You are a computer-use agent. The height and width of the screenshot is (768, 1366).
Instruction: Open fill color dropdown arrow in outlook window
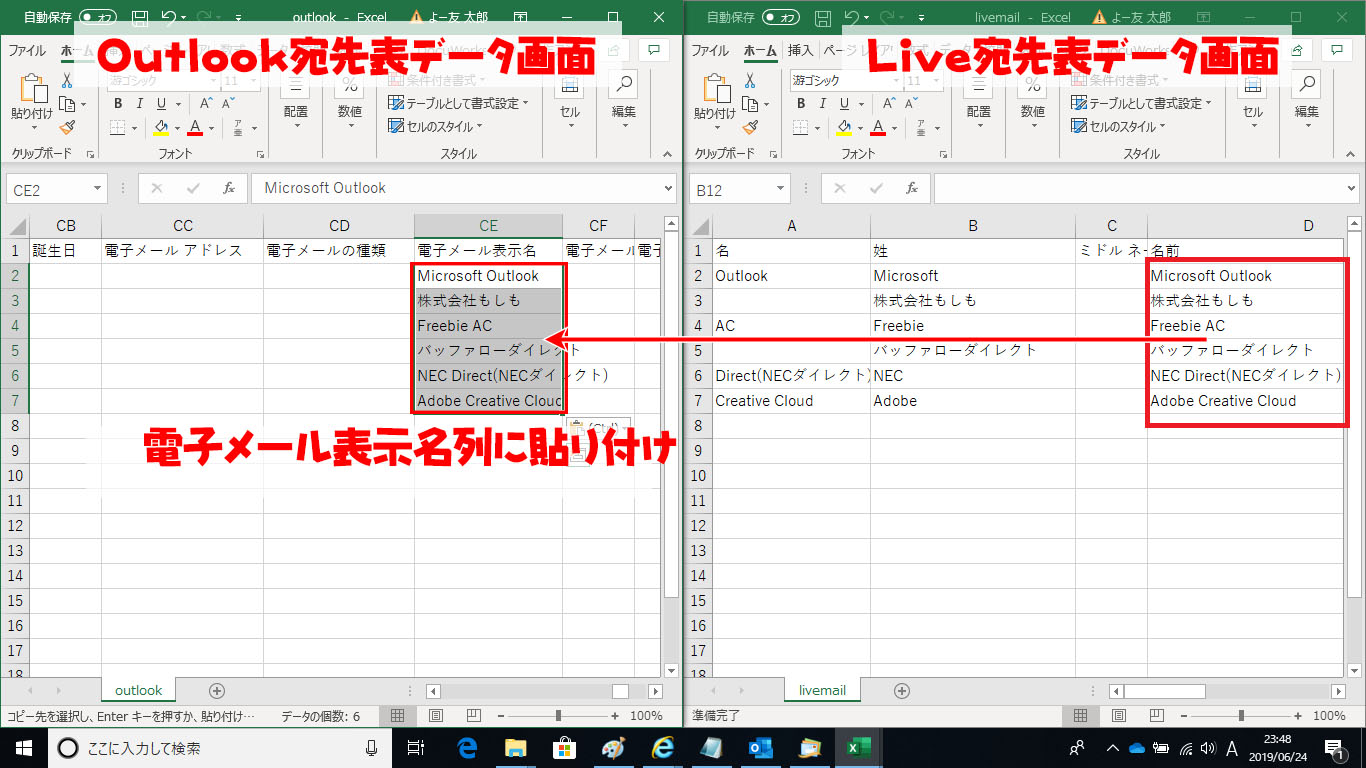[178, 128]
